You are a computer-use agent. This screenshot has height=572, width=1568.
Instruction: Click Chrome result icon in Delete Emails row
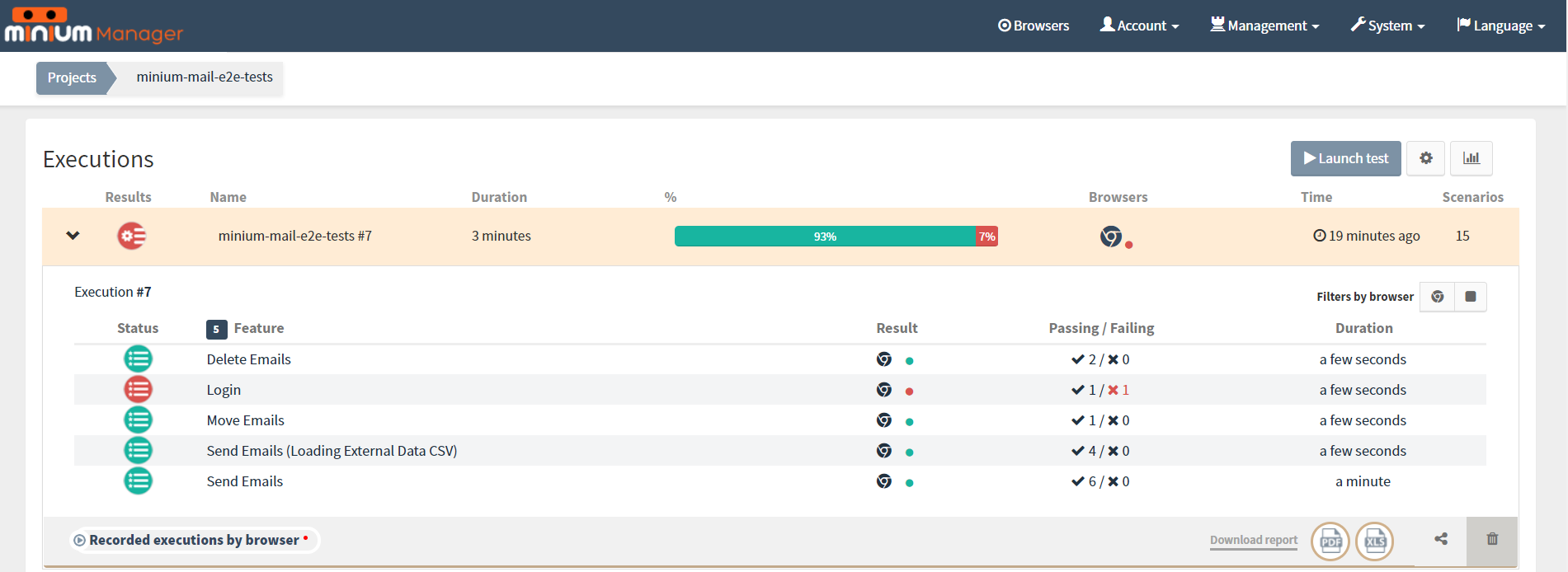[x=884, y=359]
